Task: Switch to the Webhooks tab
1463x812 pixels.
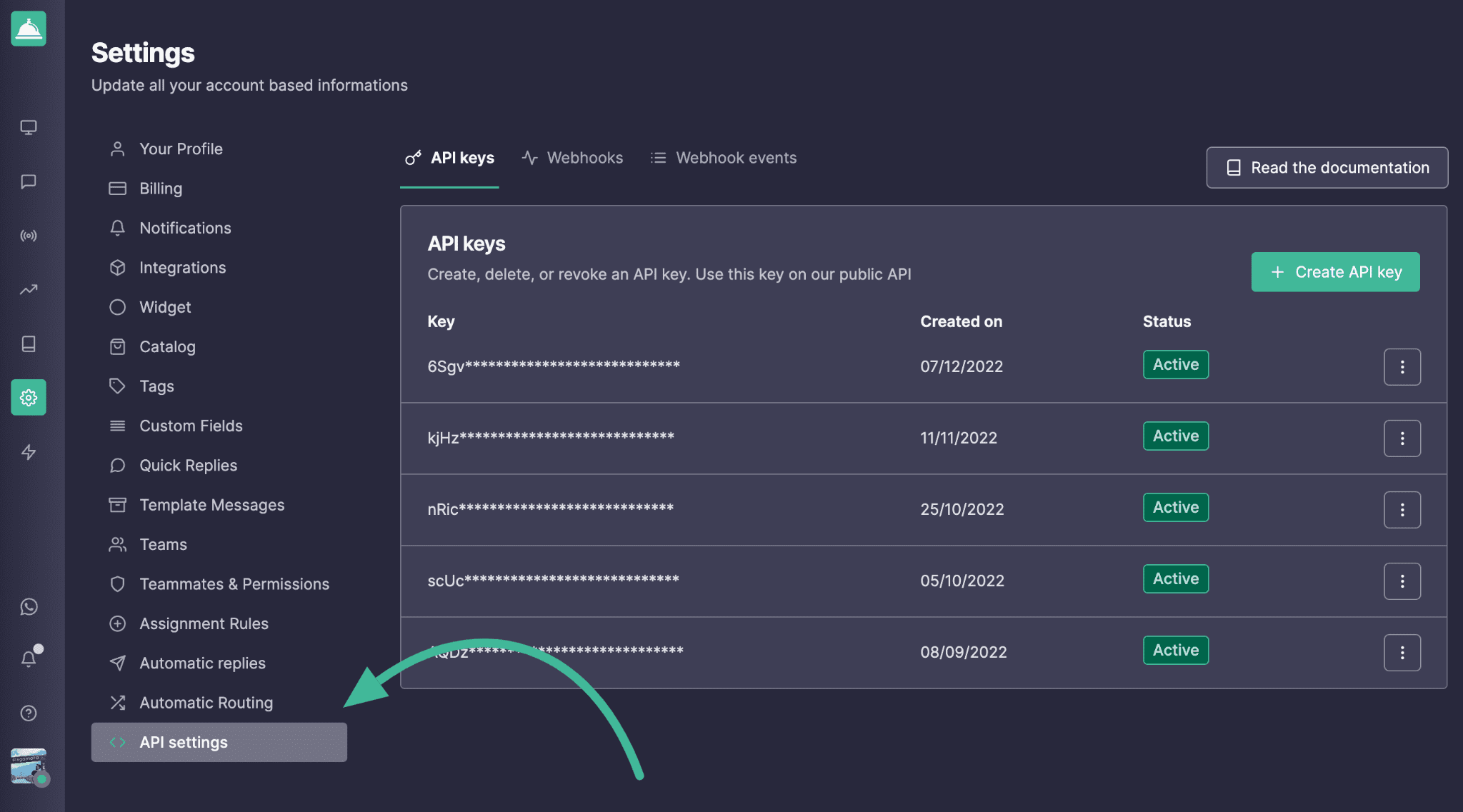Action: (x=572, y=158)
